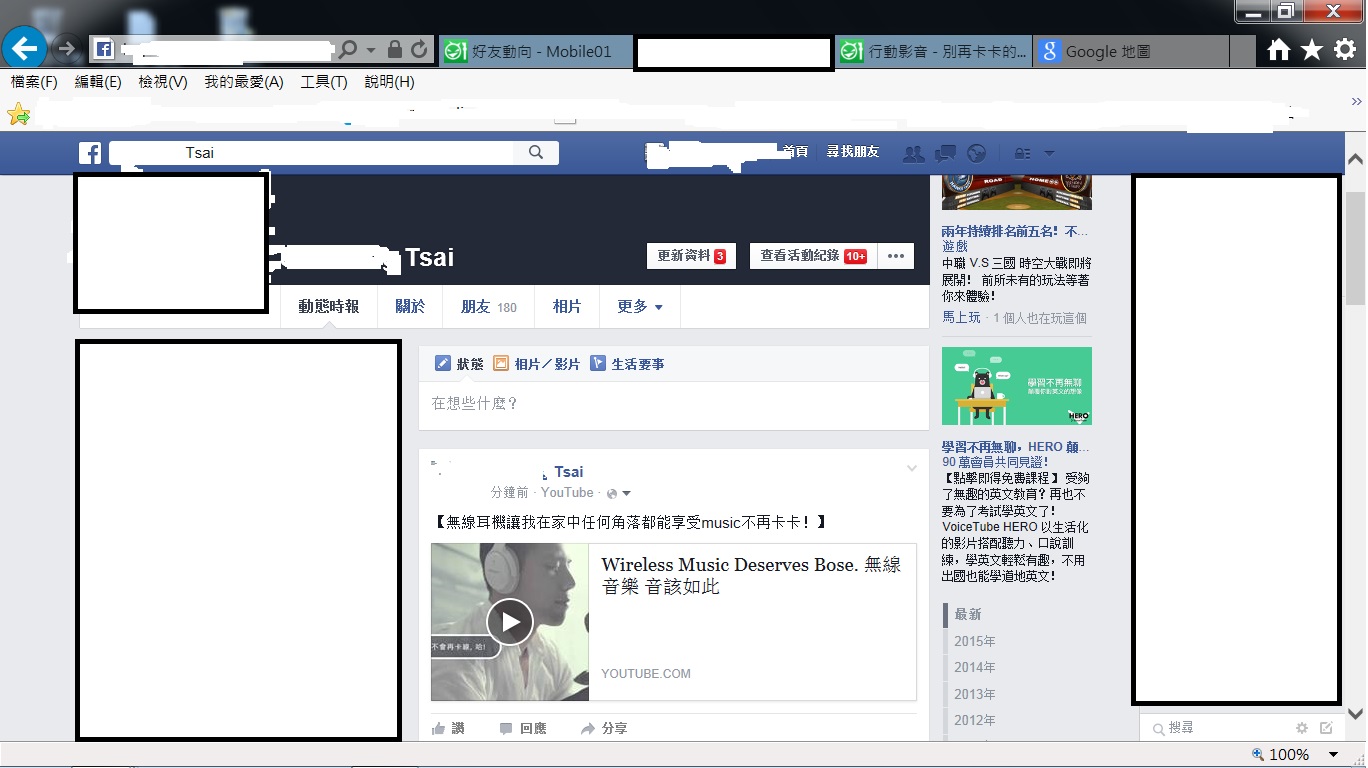1368x768 pixels.
Task: Open the green HERO ad image
Action: (x=1017, y=386)
